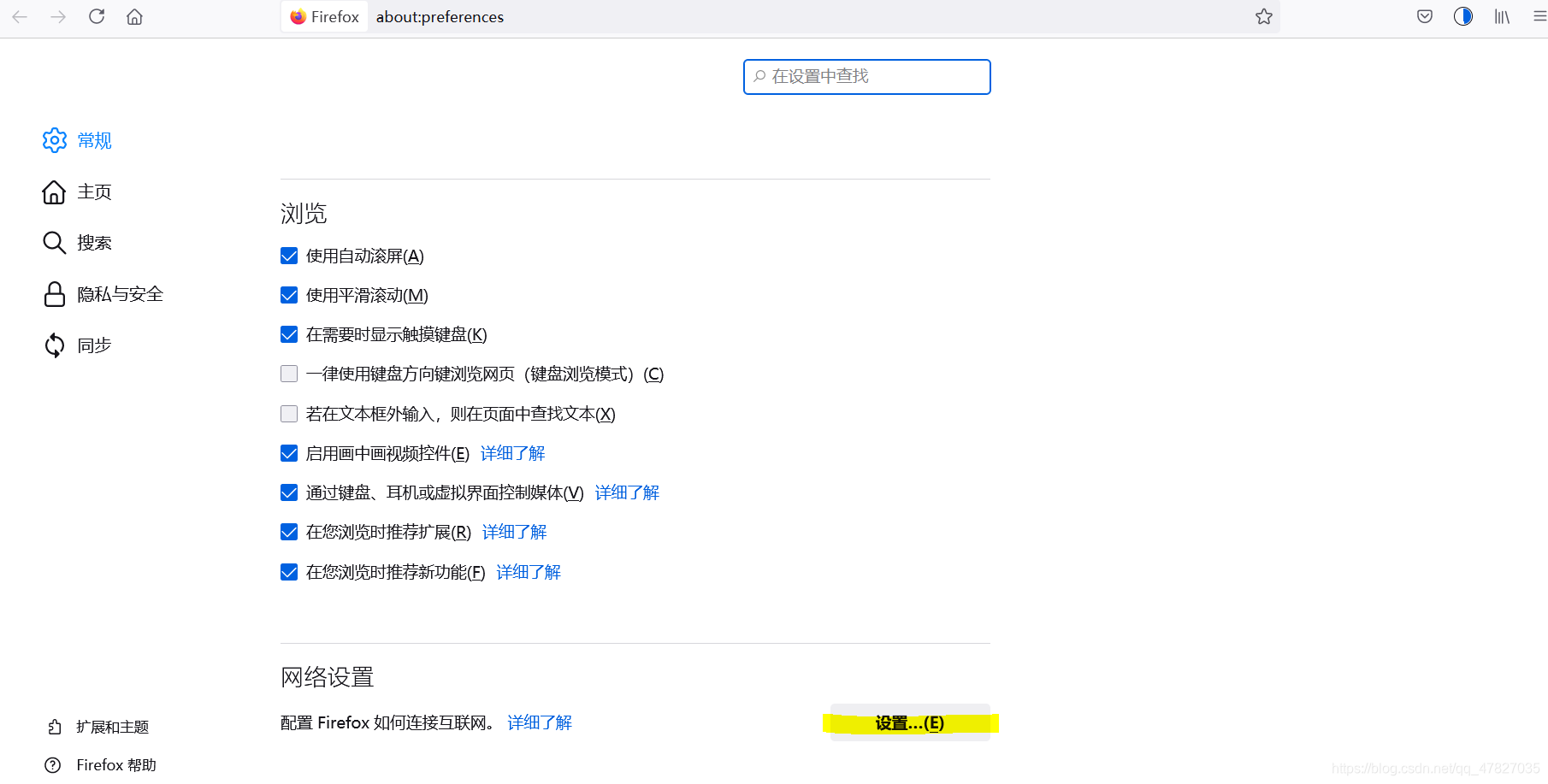
Task: Click the 在设置中查找 search field
Action: 867,77
